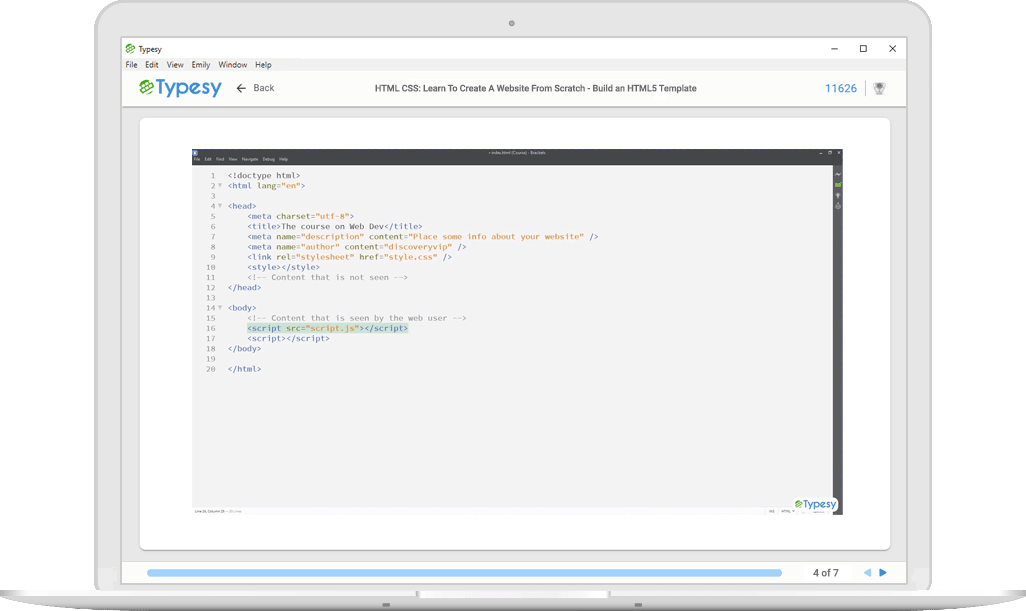Screen dimensions: 1026x611
Task: Click the doctype html line 1
Action: pos(264,175)
